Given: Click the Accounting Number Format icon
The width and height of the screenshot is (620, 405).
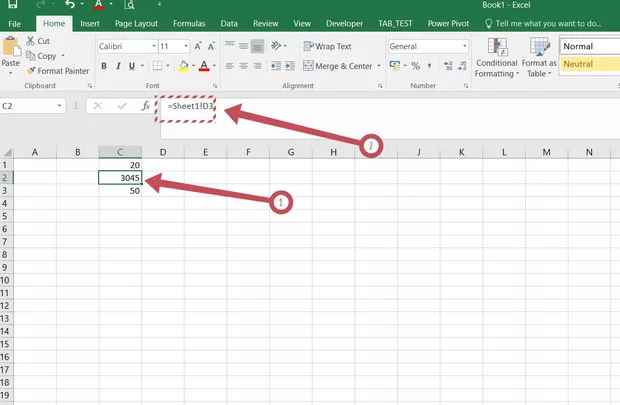Looking at the screenshot, I should click(395, 65).
